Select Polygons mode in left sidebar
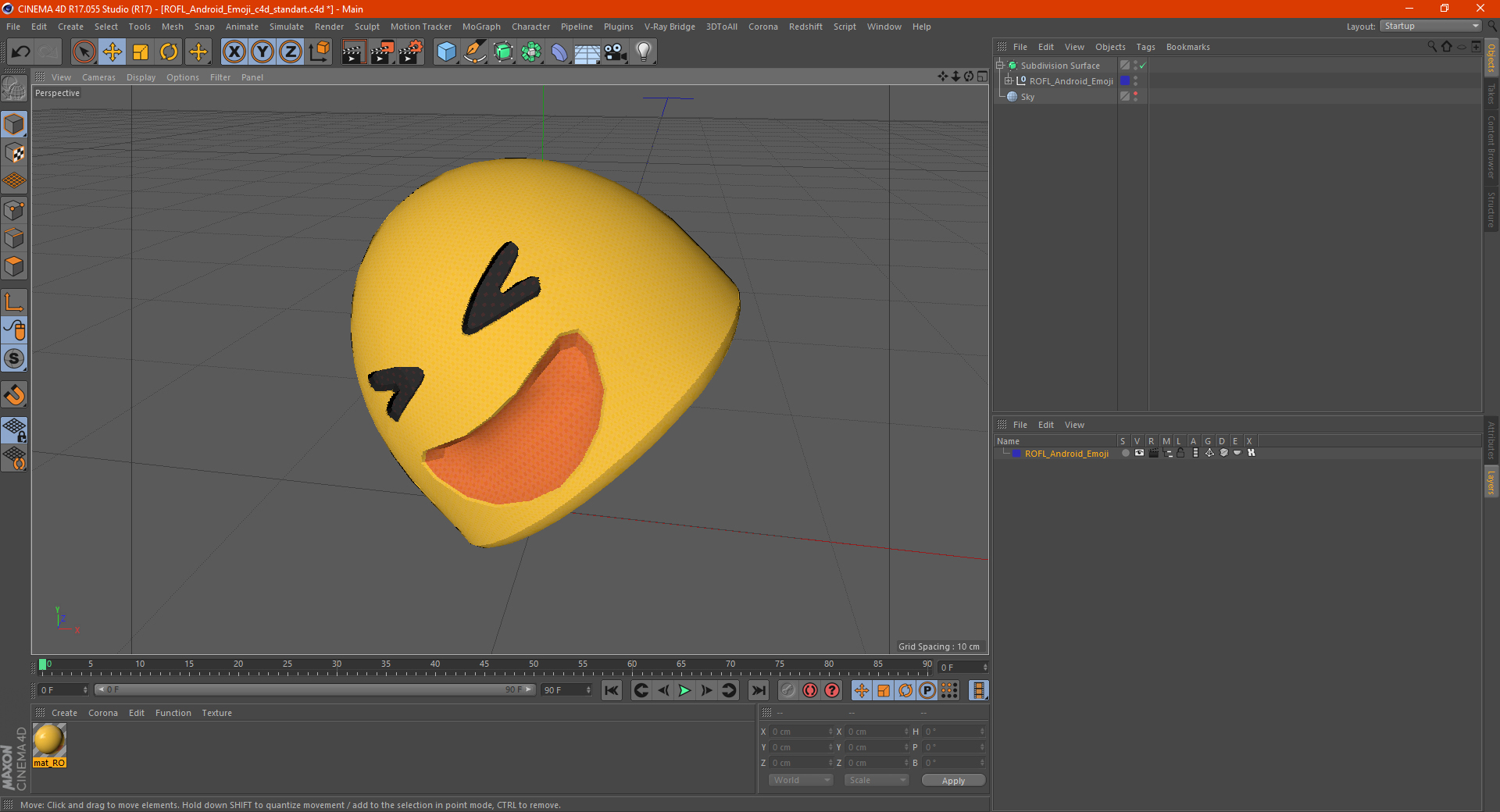 pyautogui.click(x=14, y=266)
